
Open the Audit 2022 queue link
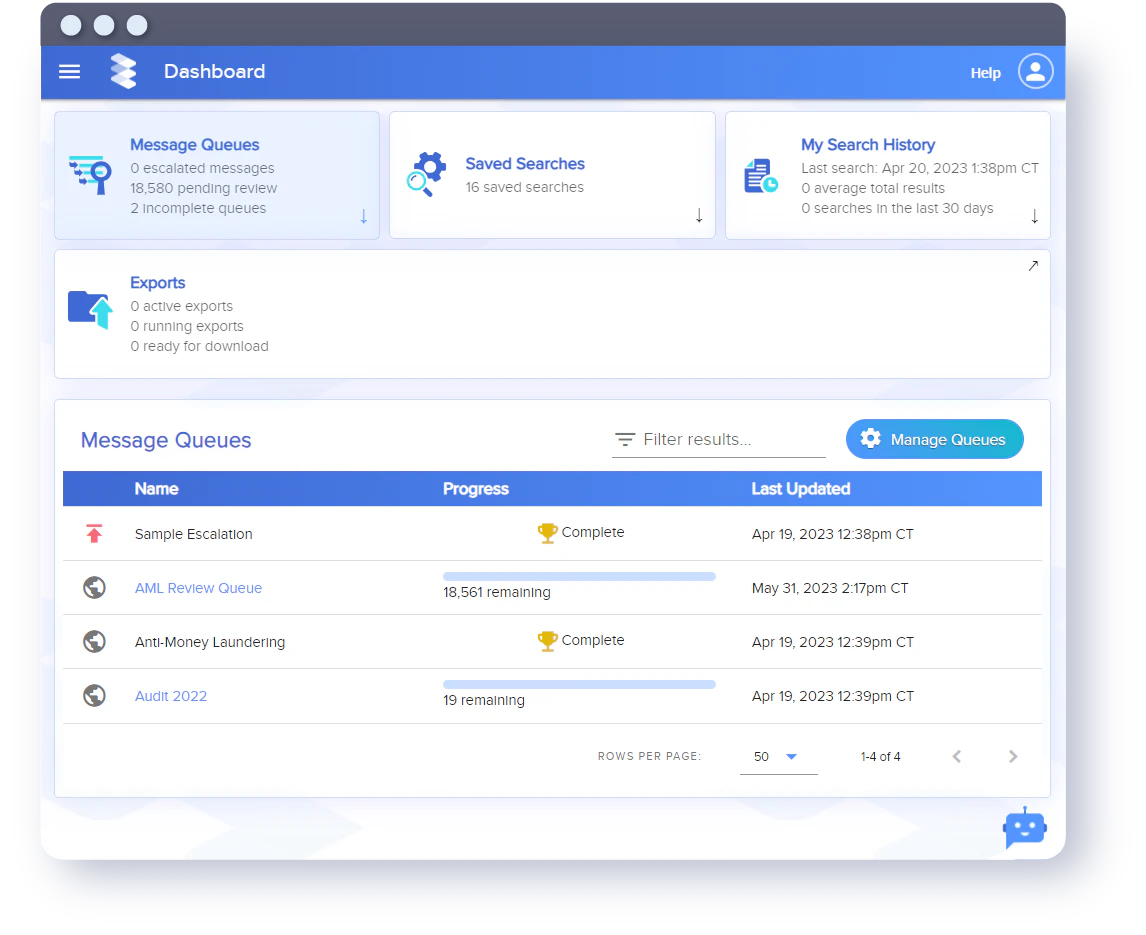click(x=171, y=696)
